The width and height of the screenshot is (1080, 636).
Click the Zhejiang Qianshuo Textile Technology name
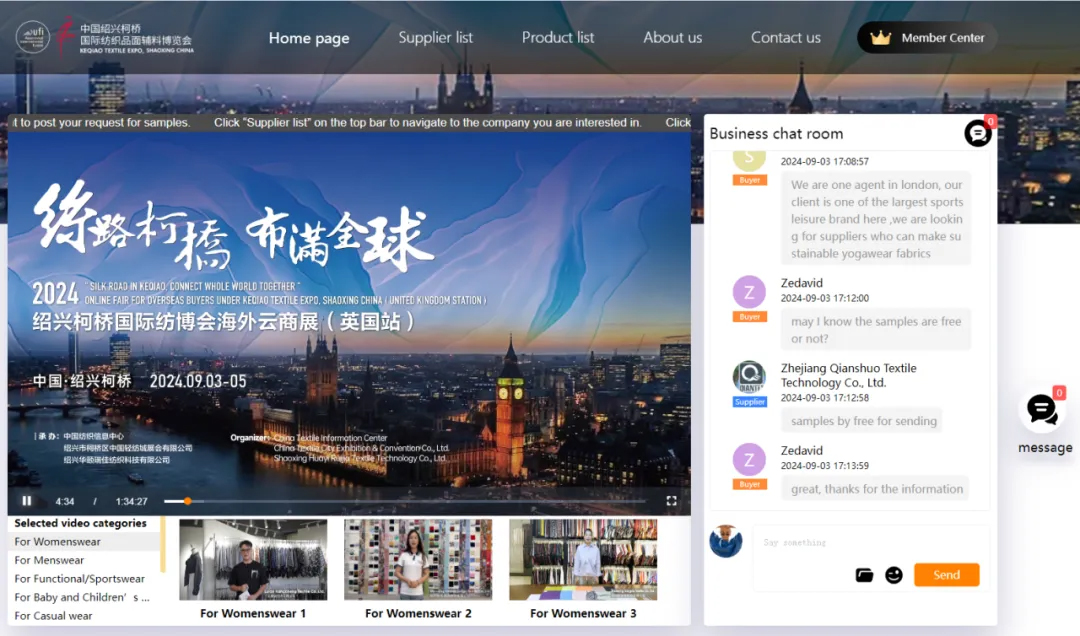point(849,376)
